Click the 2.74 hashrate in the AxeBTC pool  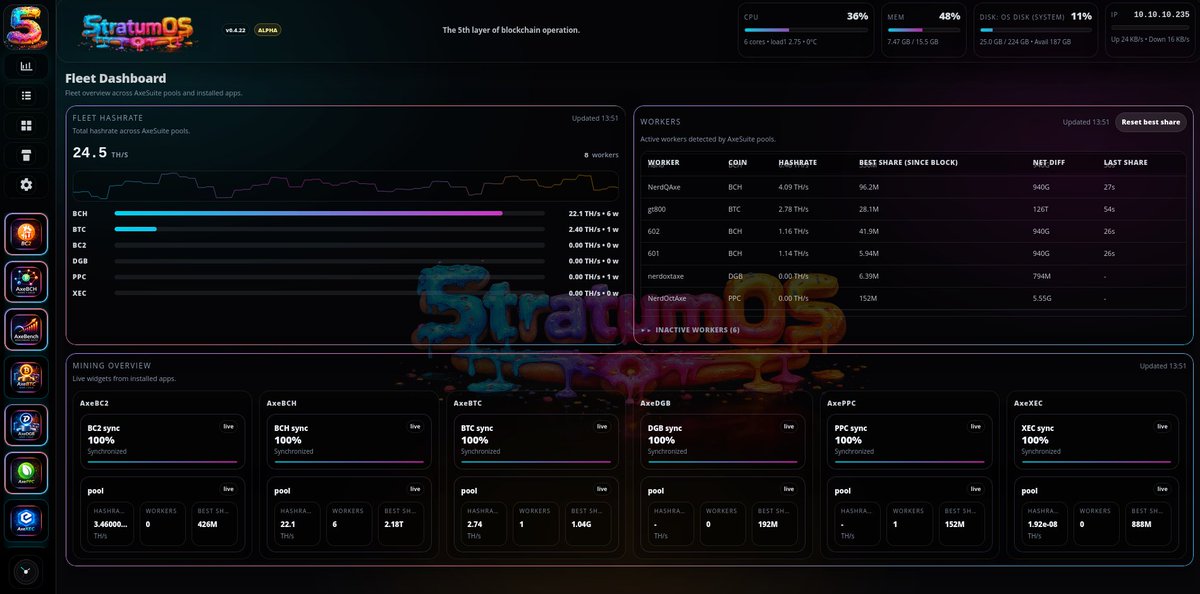click(x=475, y=524)
